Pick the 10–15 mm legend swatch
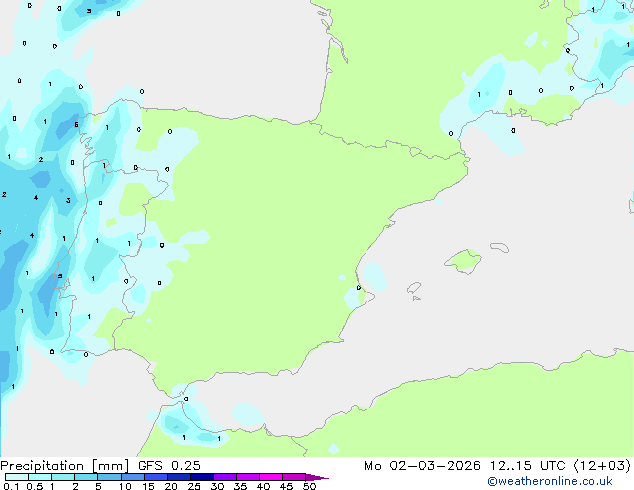 pyautogui.click(x=132, y=477)
